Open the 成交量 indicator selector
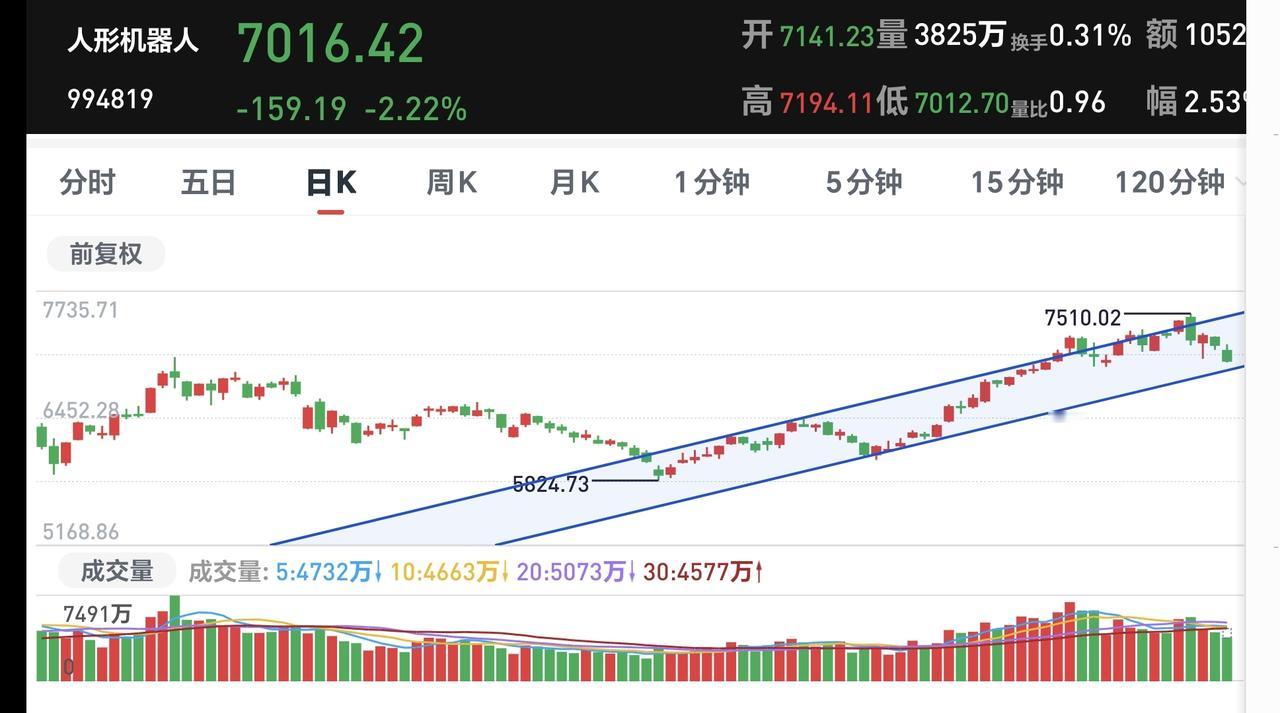Image resolution: width=1280 pixels, height=713 pixels. click(116, 571)
